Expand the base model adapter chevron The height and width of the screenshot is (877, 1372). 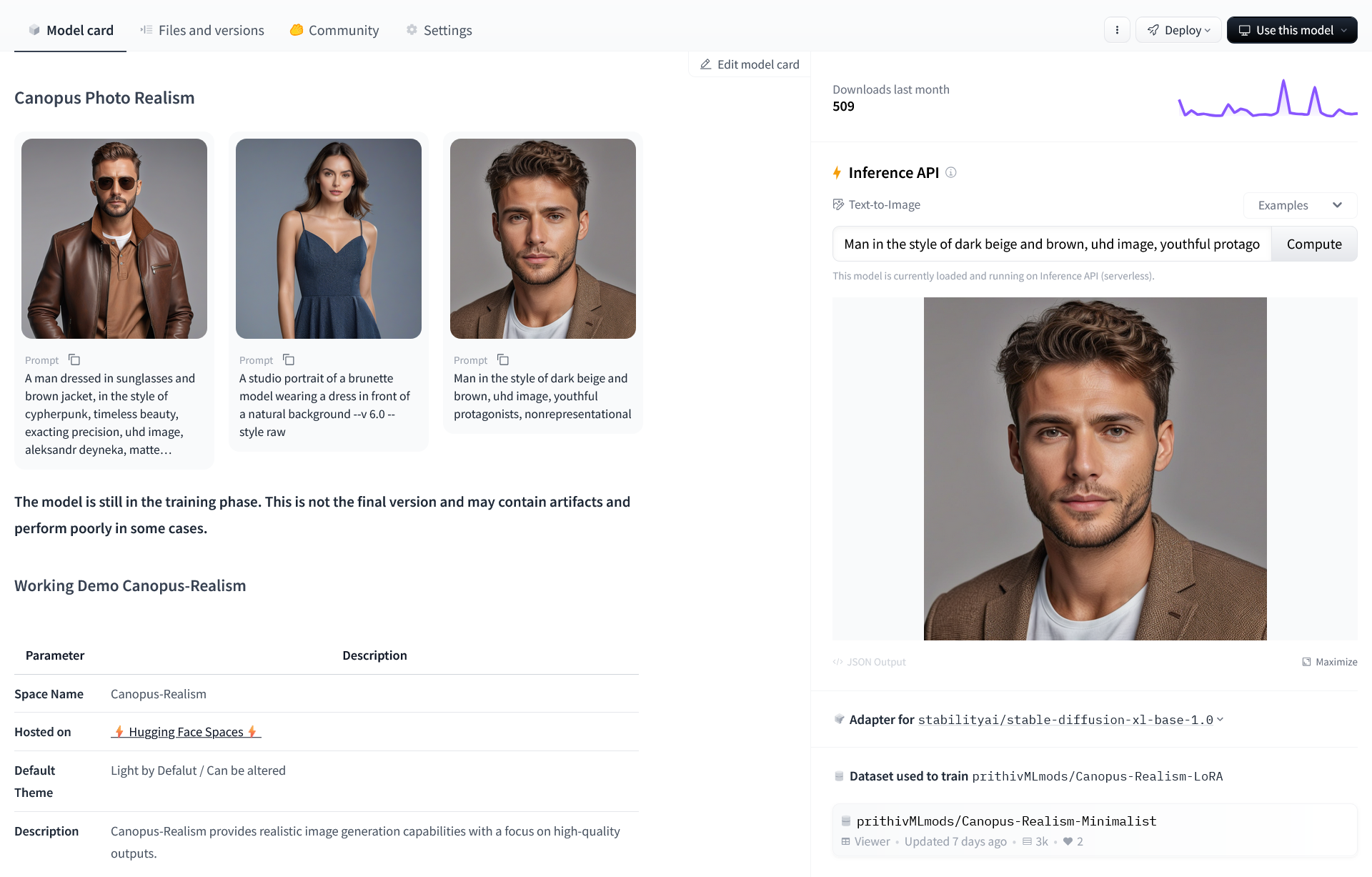coord(1220,719)
